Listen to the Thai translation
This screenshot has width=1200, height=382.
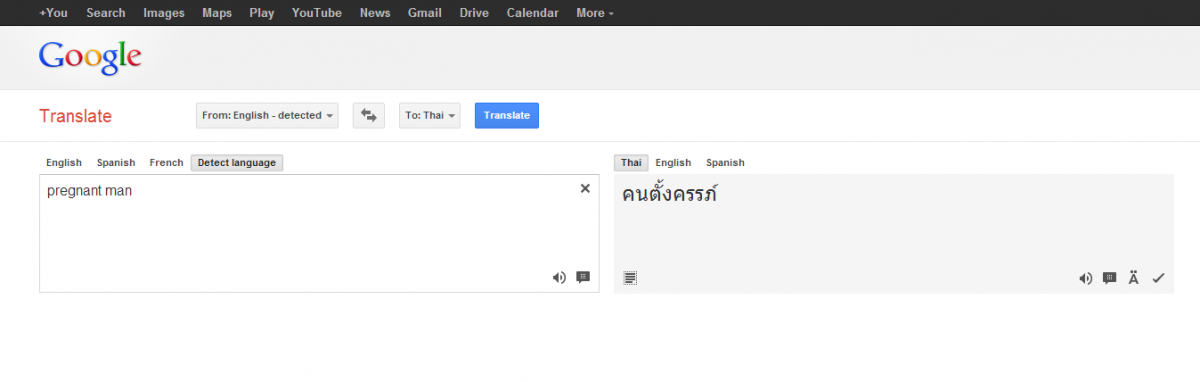(x=1085, y=278)
